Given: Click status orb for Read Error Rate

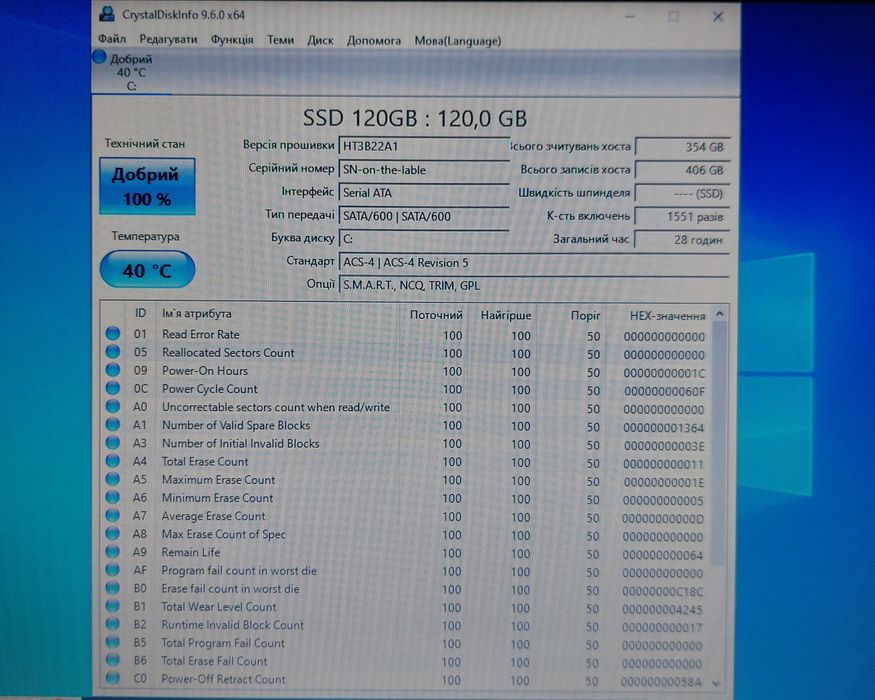Looking at the screenshot, I should click(113, 334).
